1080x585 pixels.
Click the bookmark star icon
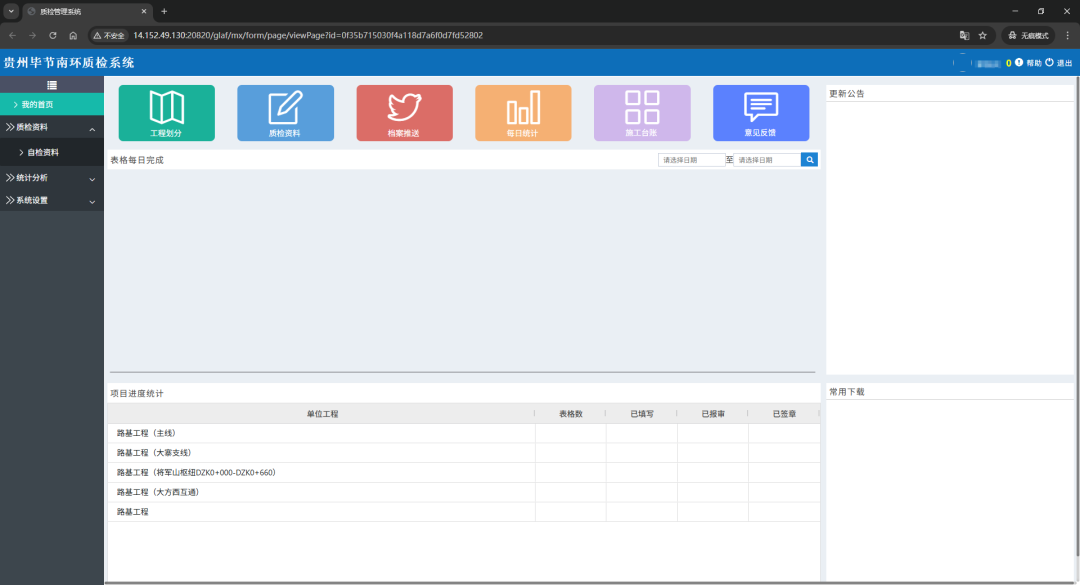point(983,35)
